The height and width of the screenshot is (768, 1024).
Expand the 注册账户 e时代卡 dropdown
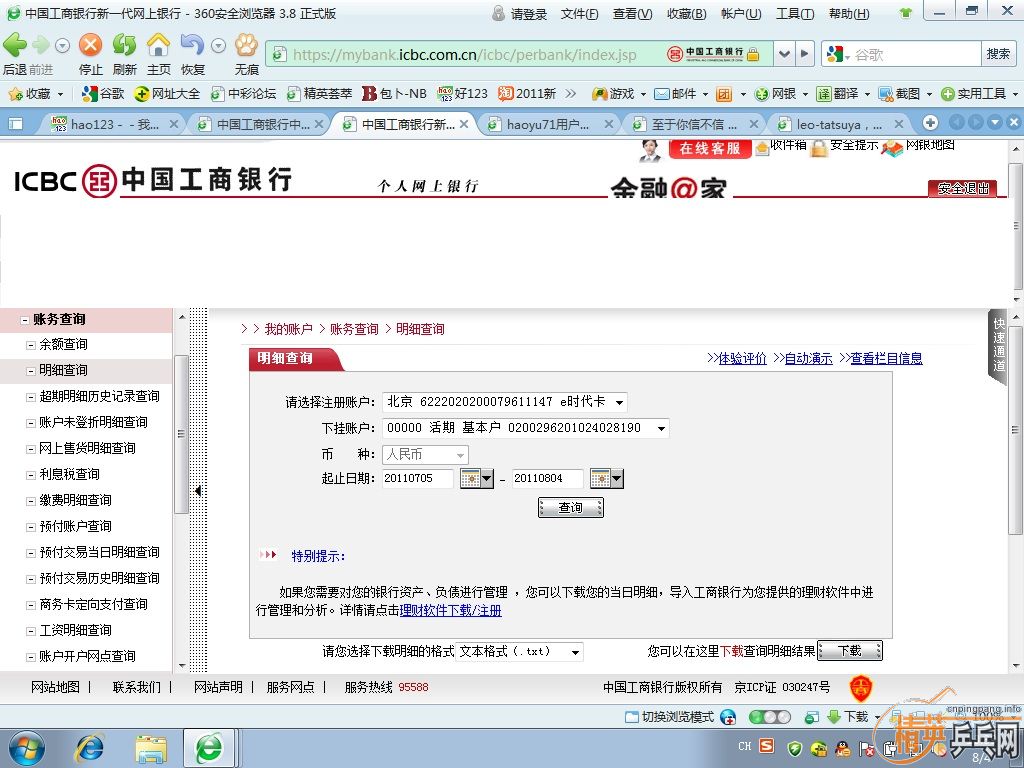pos(619,402)
